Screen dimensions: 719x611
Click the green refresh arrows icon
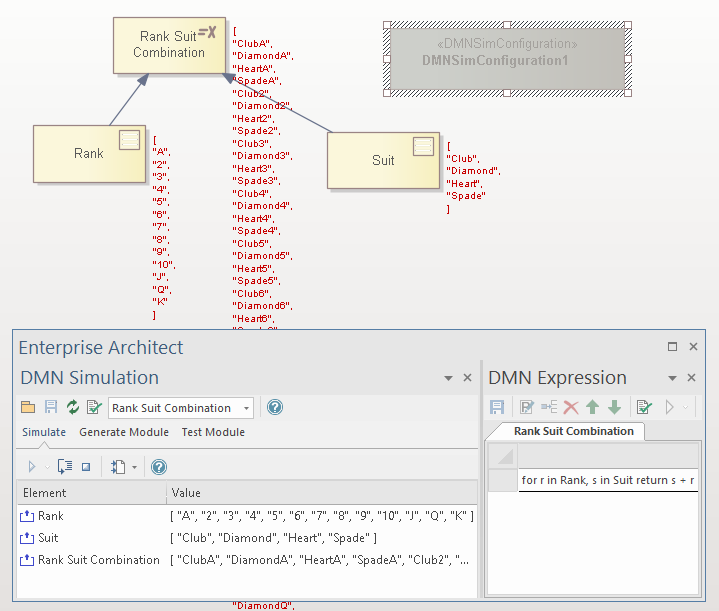[72, 407]
